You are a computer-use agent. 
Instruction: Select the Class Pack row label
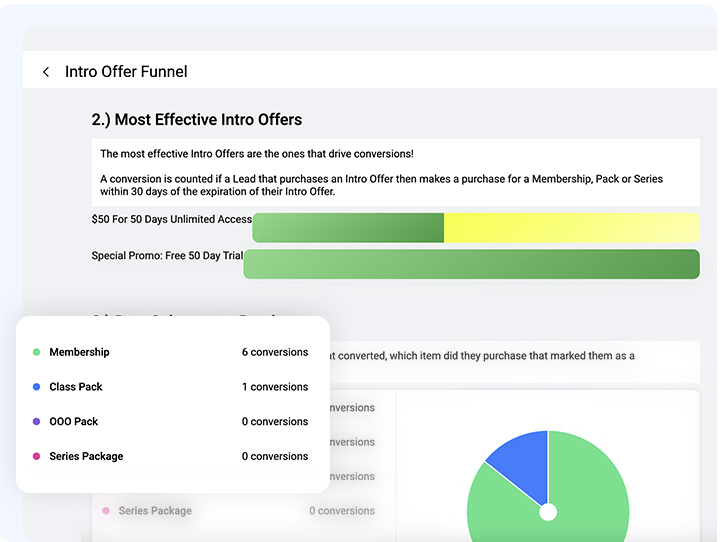[76, 387]
